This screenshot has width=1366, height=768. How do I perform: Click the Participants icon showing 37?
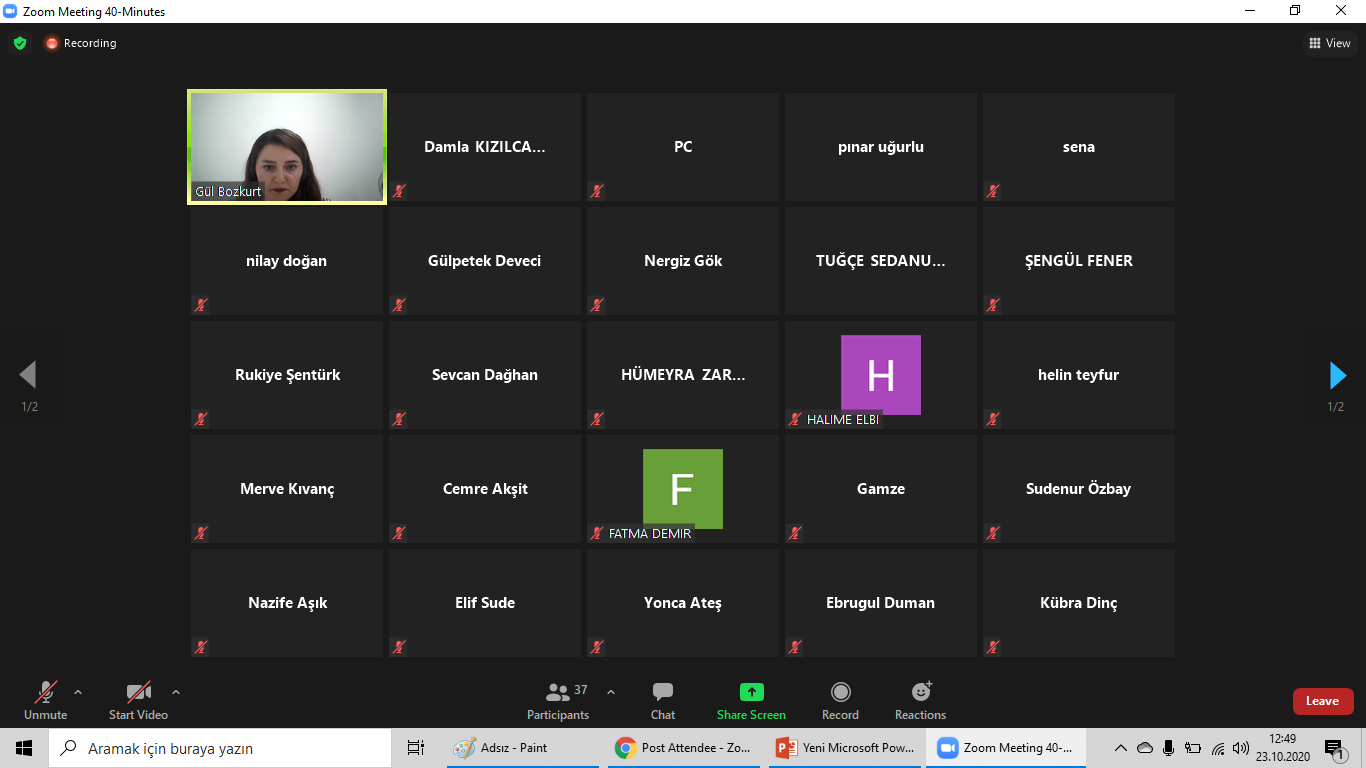558,692
